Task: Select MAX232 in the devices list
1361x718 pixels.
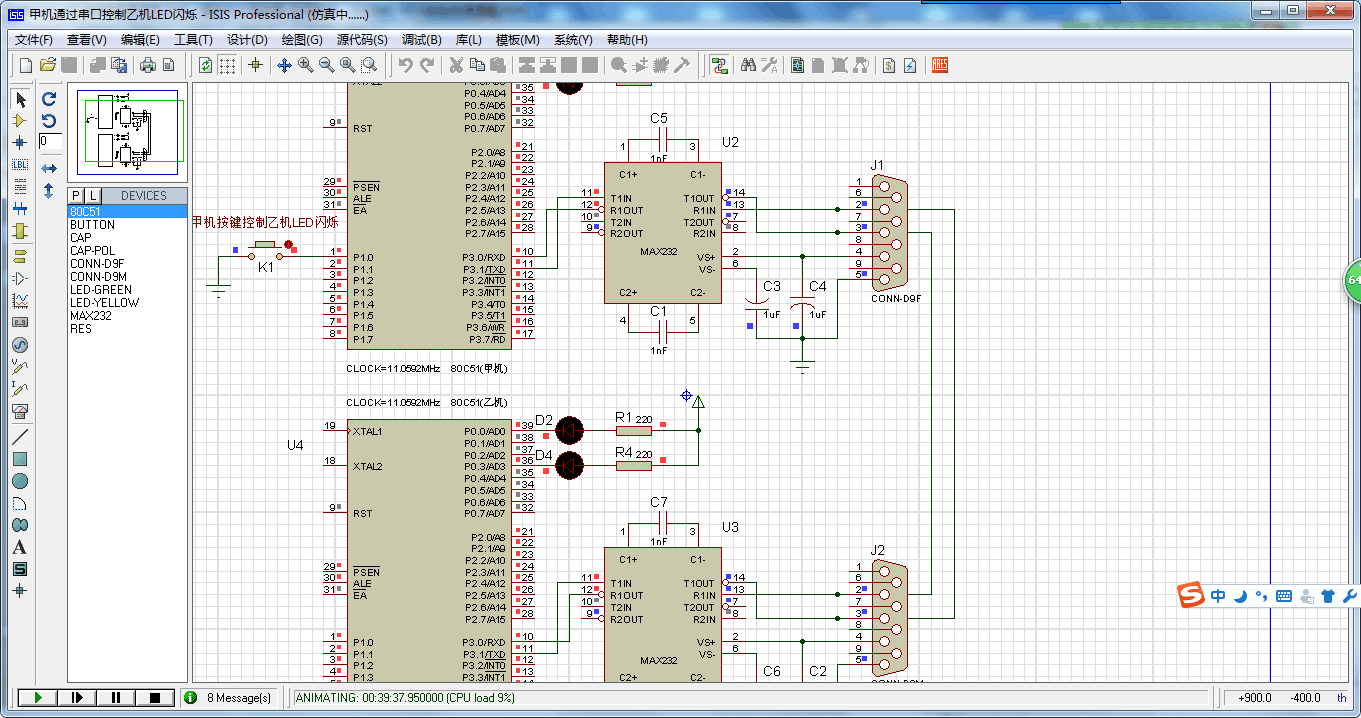Action: [91, 316]
